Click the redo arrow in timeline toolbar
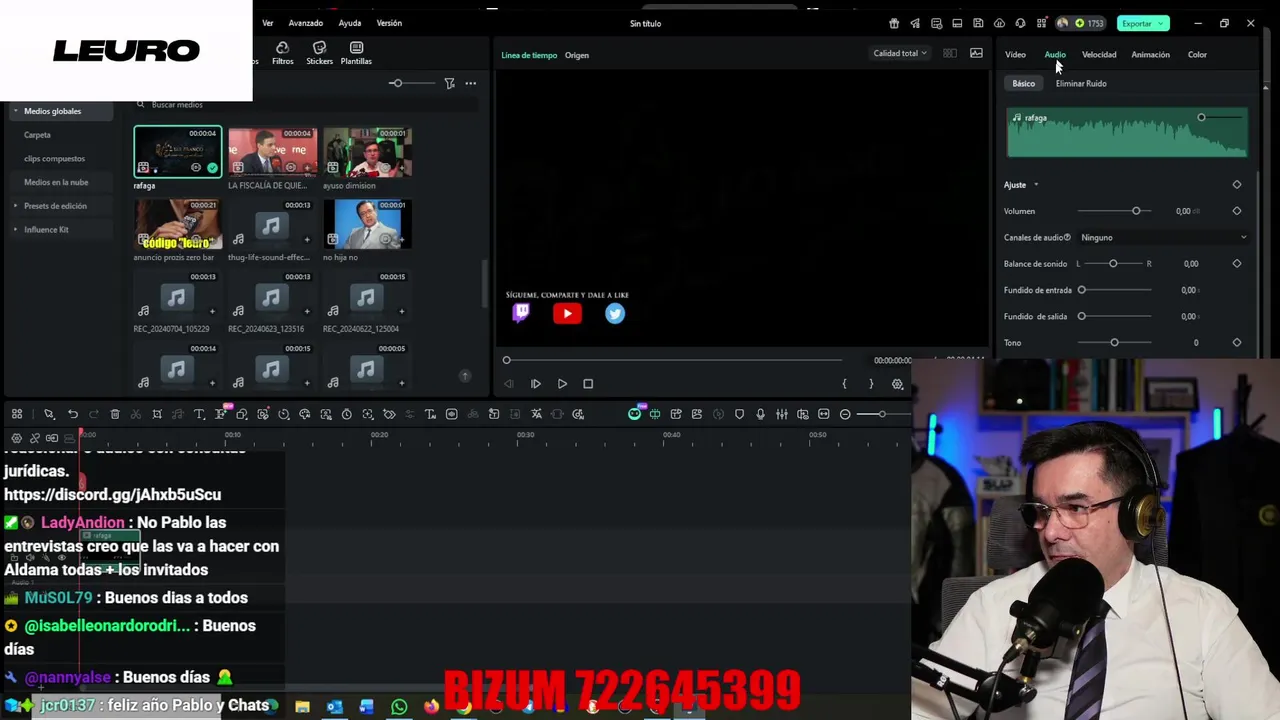 tap(93, 414)
